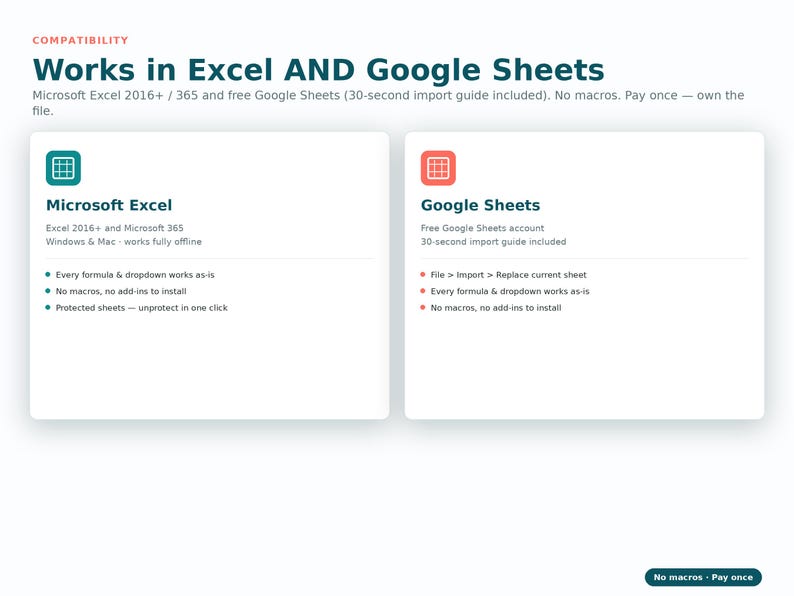Click the 'Google Sheets' card heading
The image size is (794, 596).
point(480,205)
